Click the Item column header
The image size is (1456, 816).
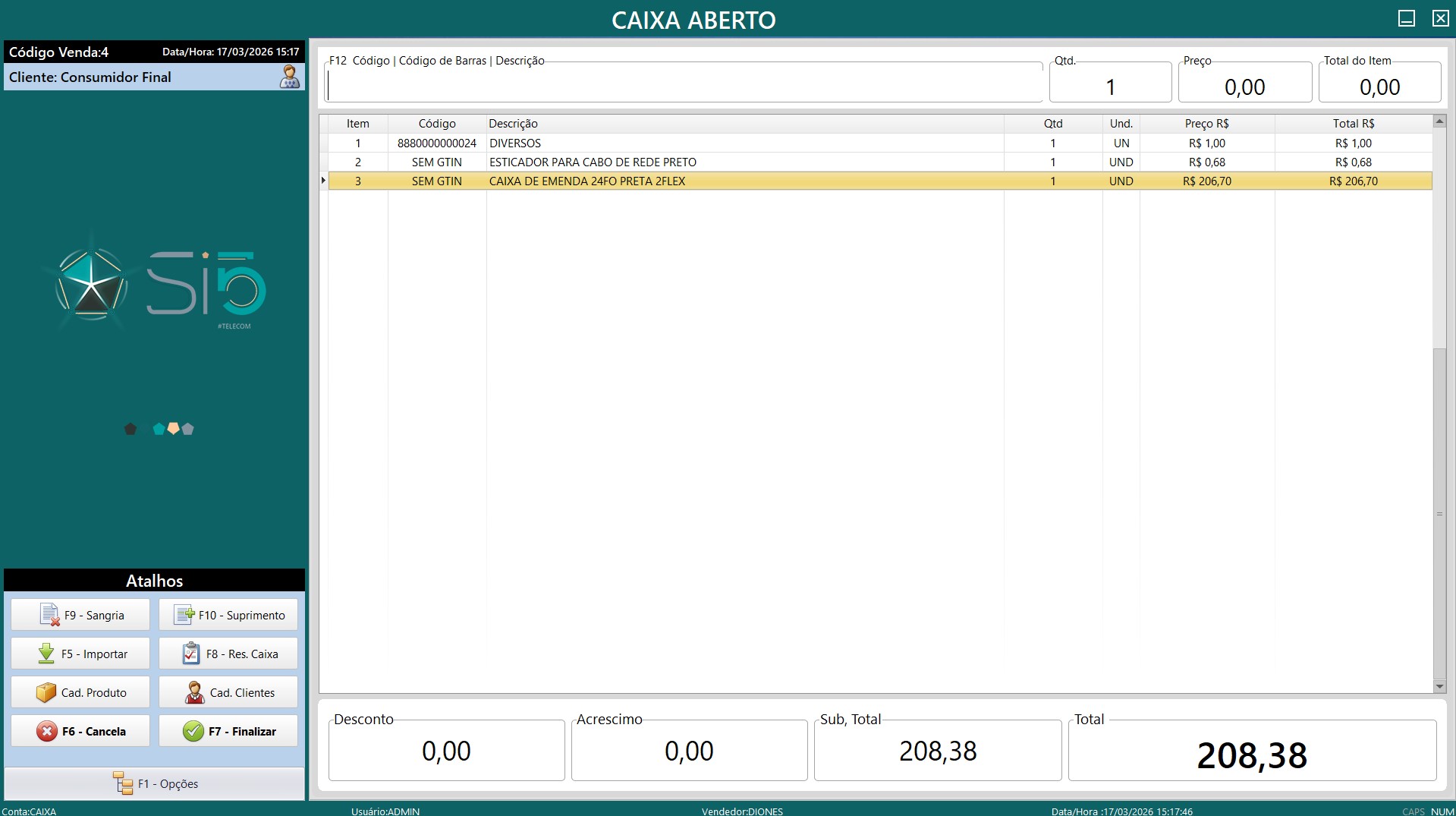pos(358,124)
